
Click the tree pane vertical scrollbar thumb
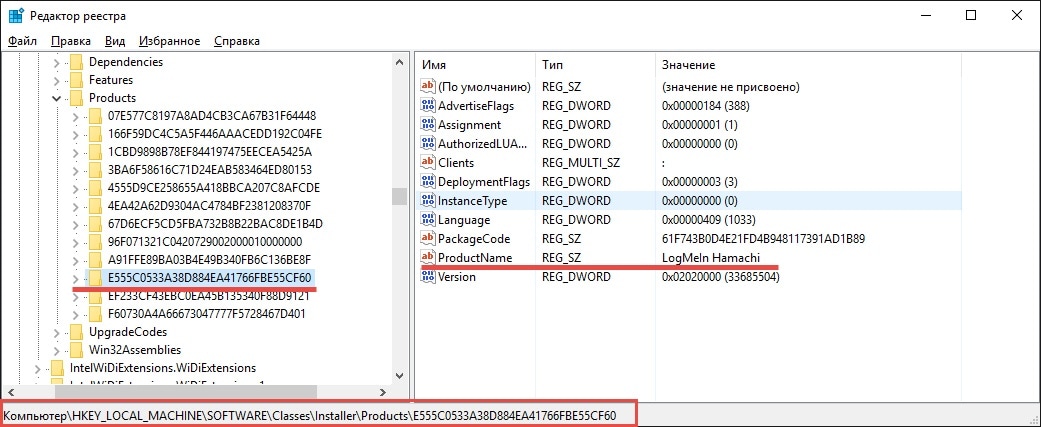399,197
